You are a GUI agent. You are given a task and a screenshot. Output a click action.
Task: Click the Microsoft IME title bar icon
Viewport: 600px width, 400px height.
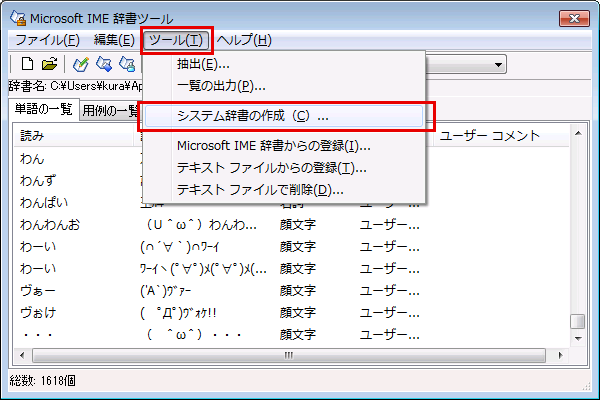(18, 18)
